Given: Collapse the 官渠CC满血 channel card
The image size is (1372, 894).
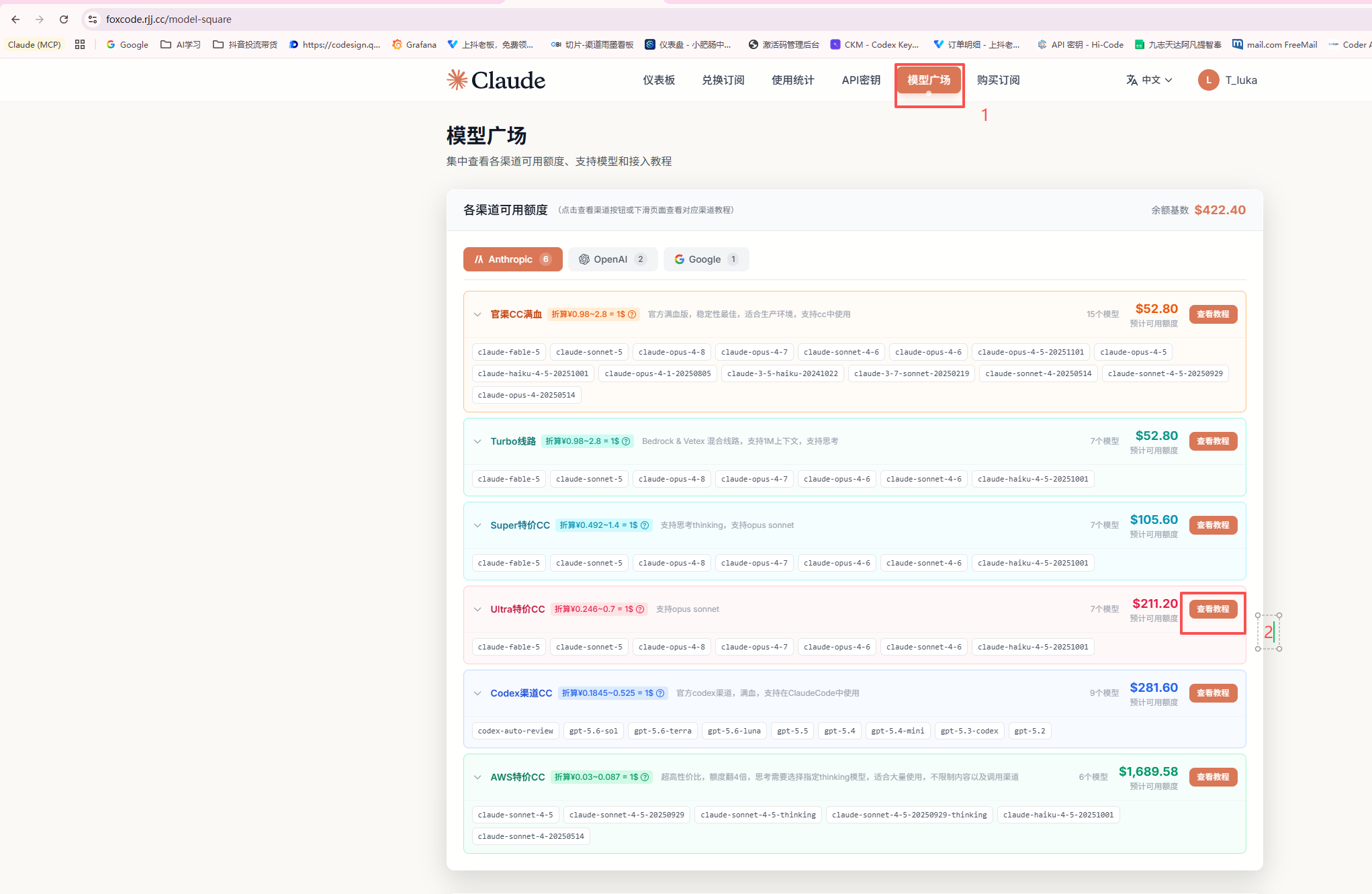Looking at the screenshot, I should click(477, 314).
